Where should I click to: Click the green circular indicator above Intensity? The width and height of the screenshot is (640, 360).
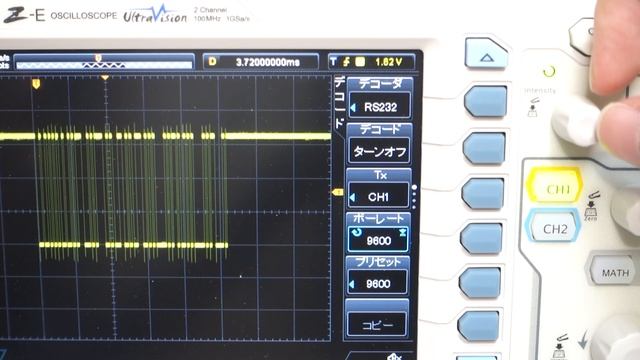tap(549, 71)
